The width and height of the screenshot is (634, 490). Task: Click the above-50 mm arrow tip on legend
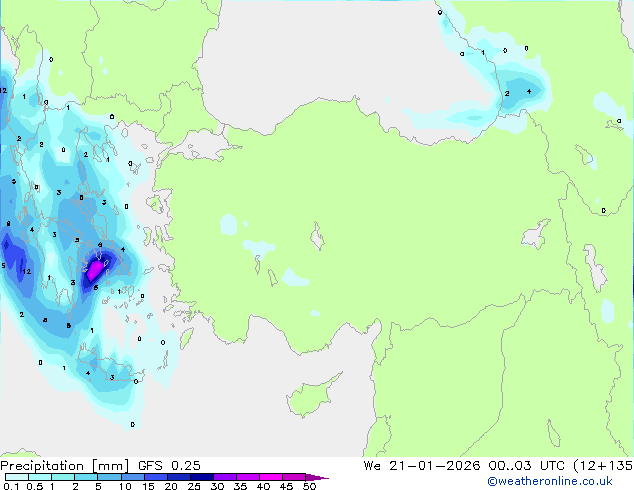[317, 477]
